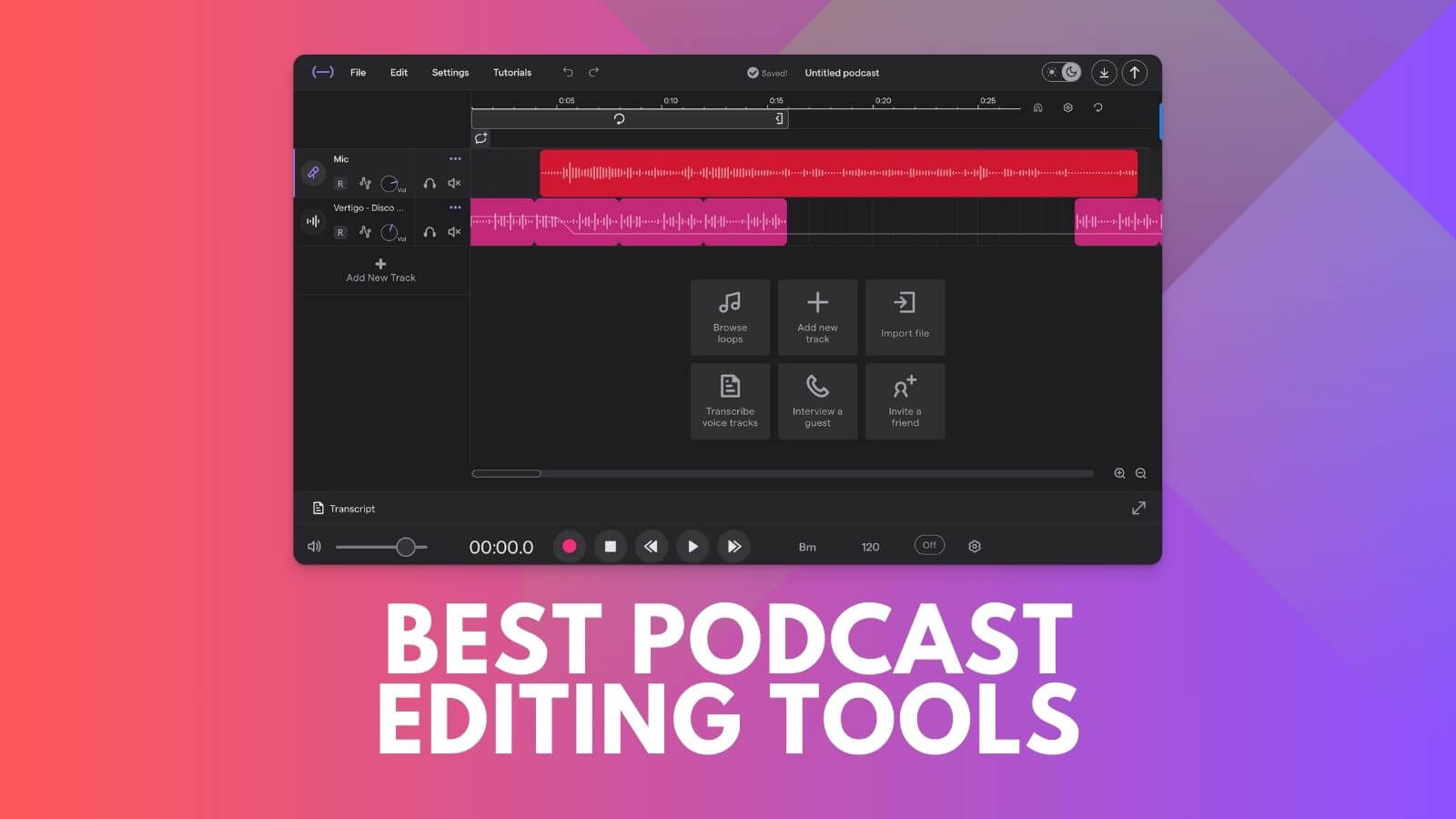Mute the Mic track
The width and height of the screenshot is (1456, 819).
click(454, 183)
